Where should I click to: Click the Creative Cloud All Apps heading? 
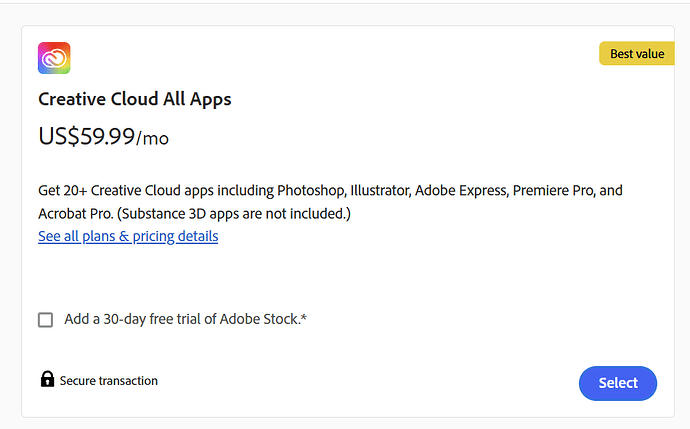coord(135,99)
